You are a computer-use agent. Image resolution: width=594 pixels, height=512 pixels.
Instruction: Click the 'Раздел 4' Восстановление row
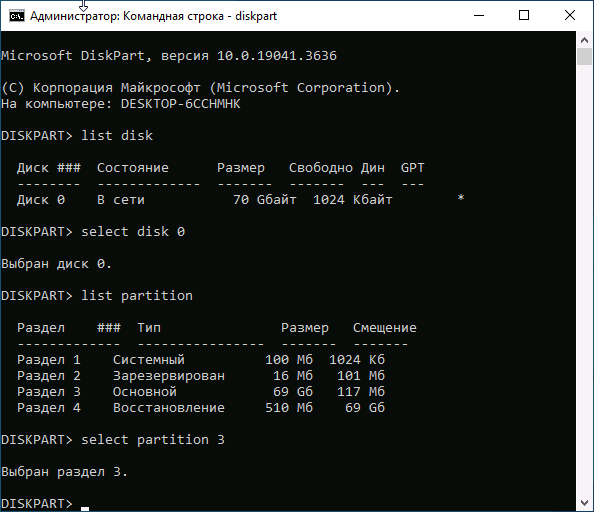coord(201,407)
